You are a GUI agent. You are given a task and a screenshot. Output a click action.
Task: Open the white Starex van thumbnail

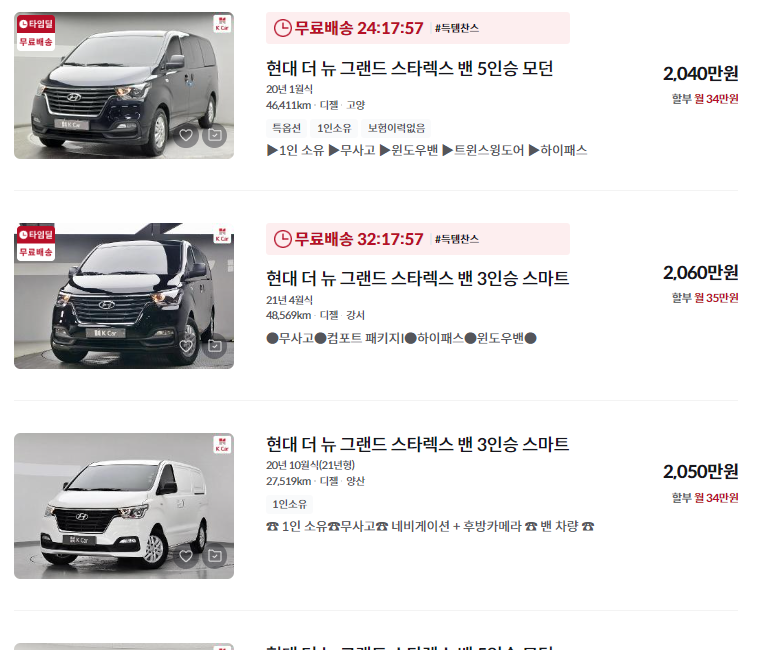pos(124,506)
